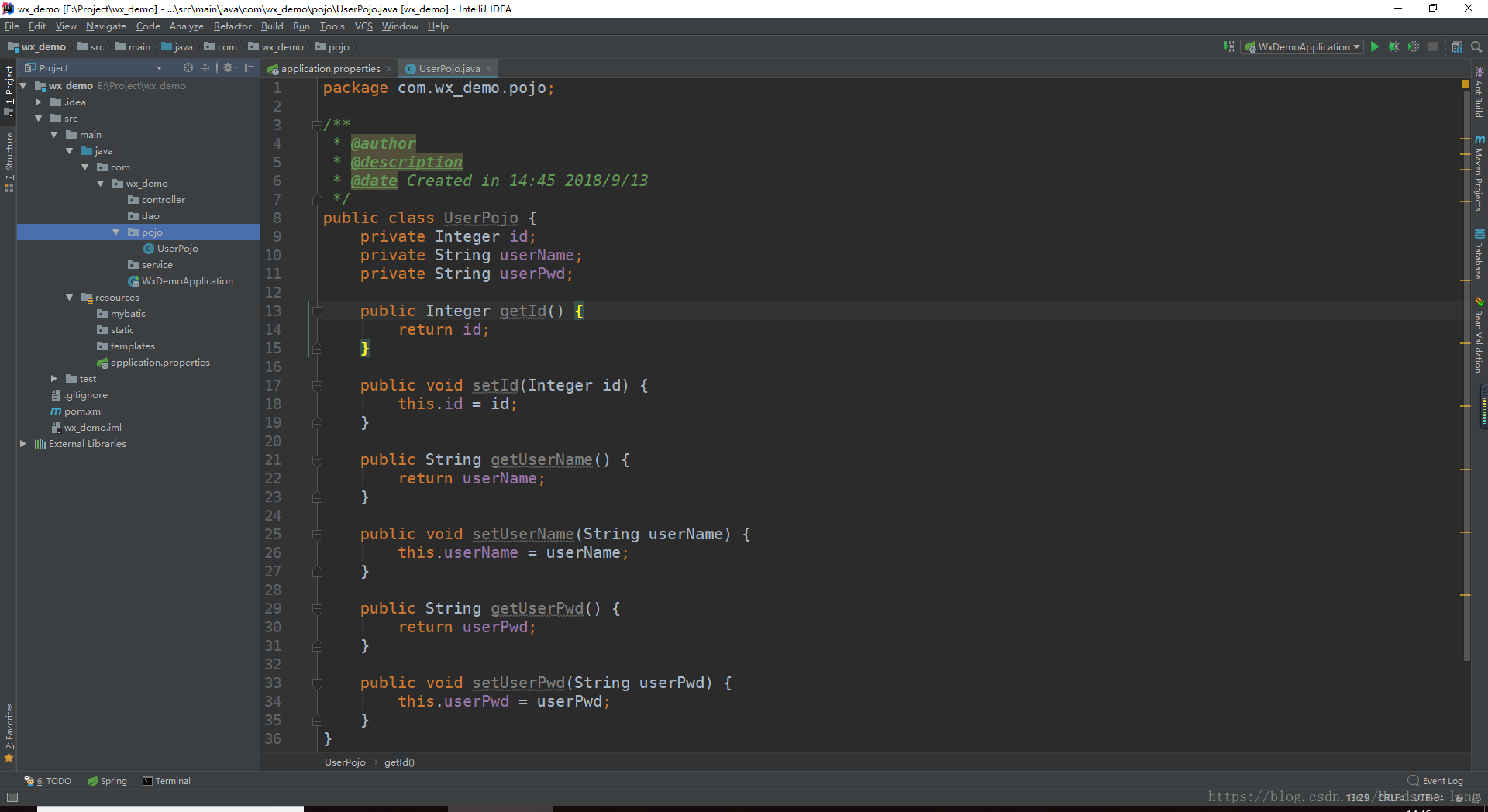
Task: Fold the setUserPwd method at line 33
Action: click(317, 683)
